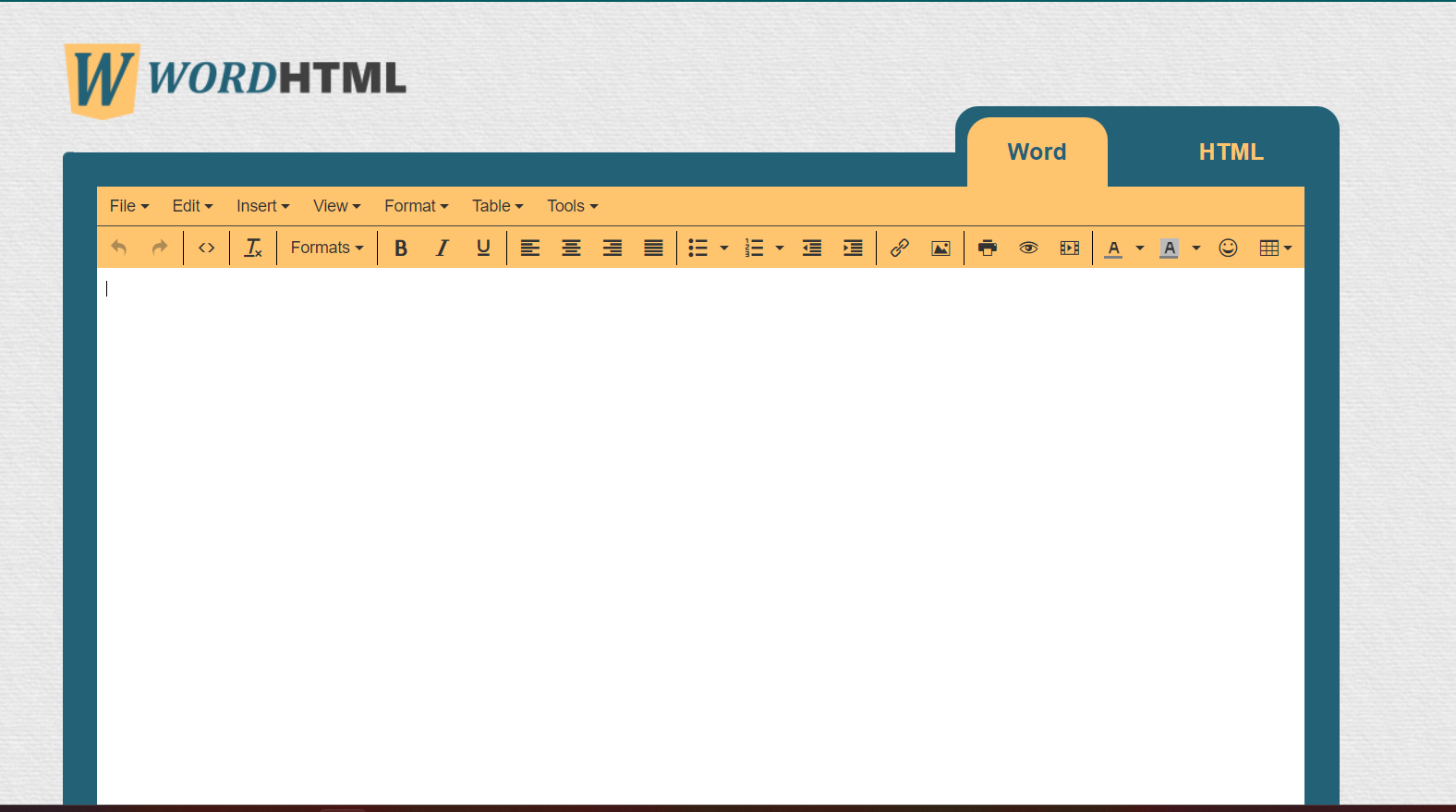Switch to the Word tab
Screen dimensions: 1456x812
1037,152
